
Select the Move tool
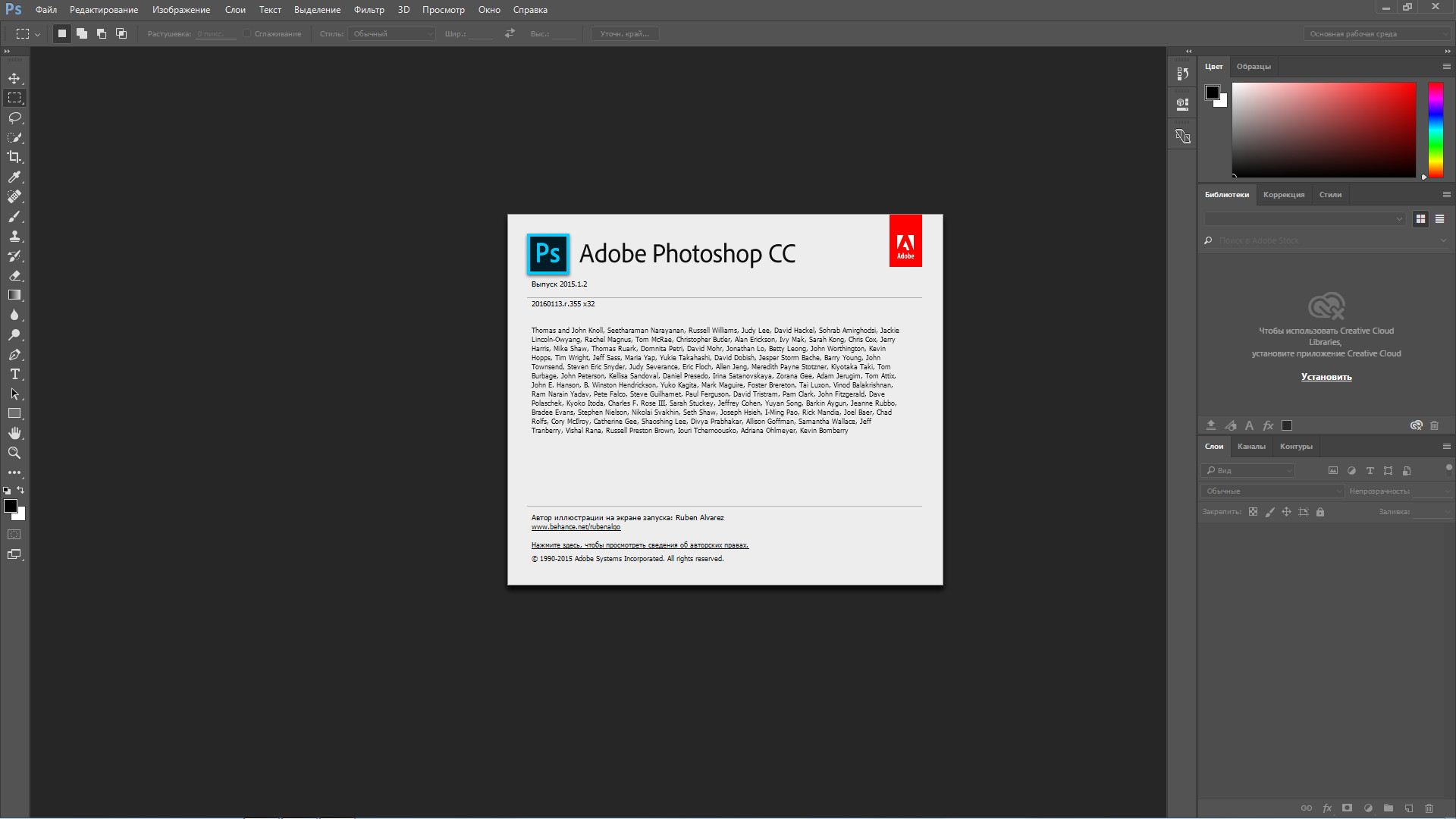(14, 78)
